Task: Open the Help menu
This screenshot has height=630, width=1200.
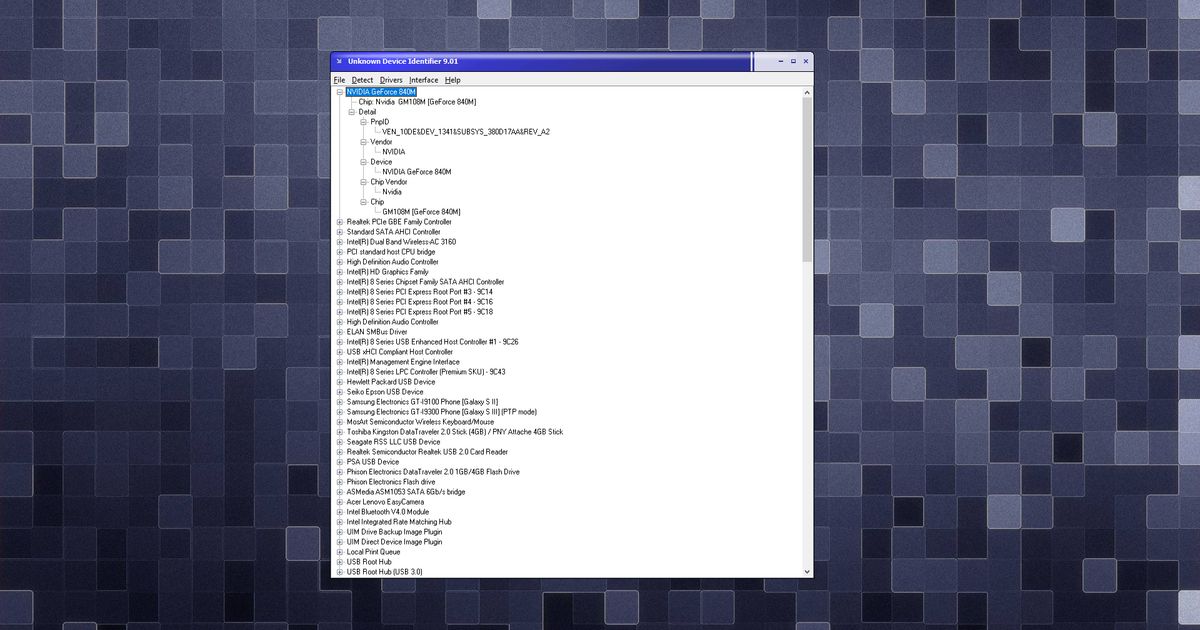Action: [x=452, y=80]
